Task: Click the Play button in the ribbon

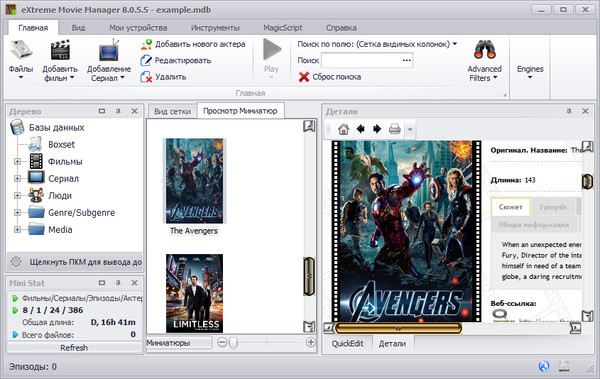Action: (271, 58)
